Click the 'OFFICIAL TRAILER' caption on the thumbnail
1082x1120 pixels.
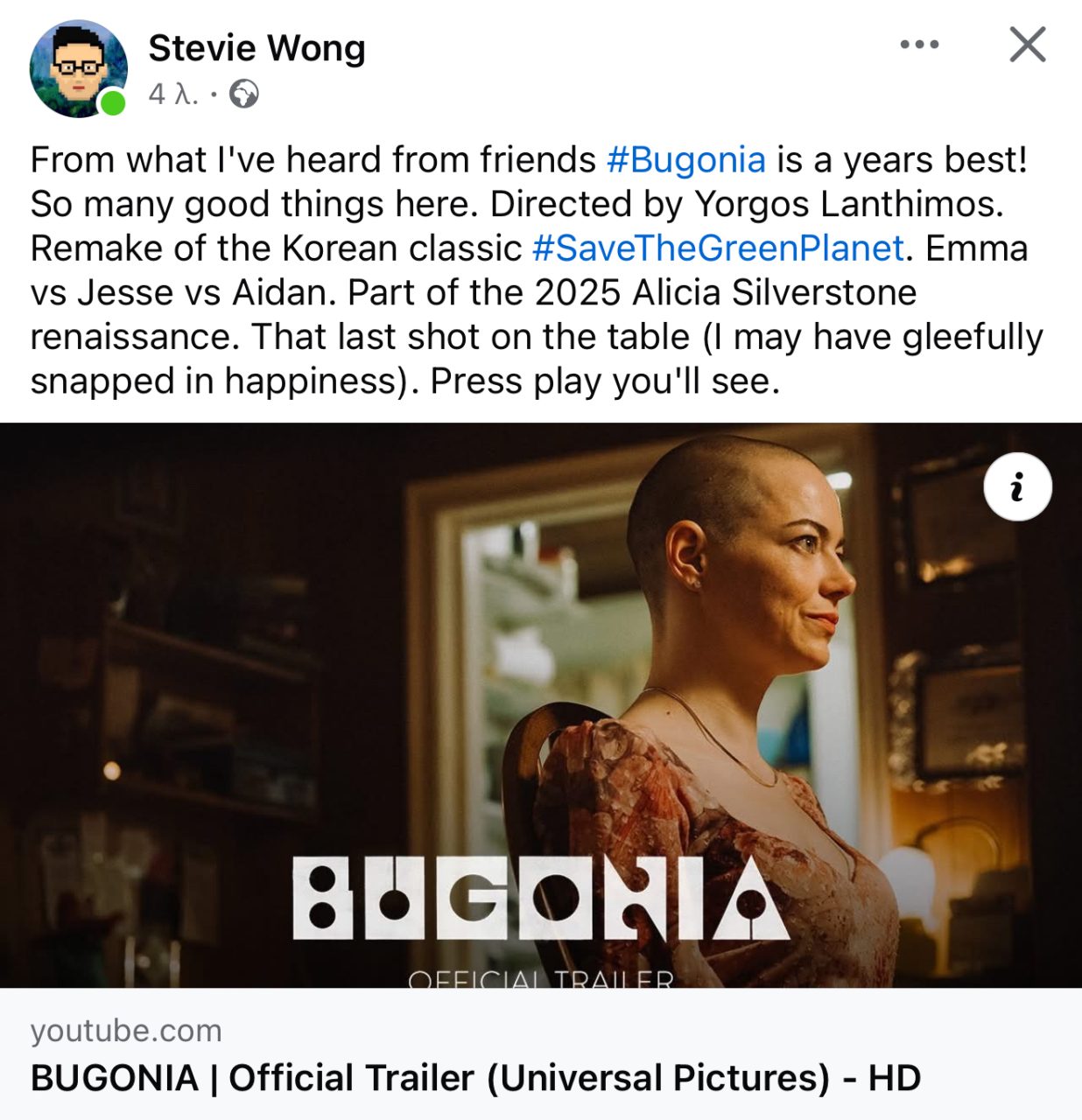541,978
